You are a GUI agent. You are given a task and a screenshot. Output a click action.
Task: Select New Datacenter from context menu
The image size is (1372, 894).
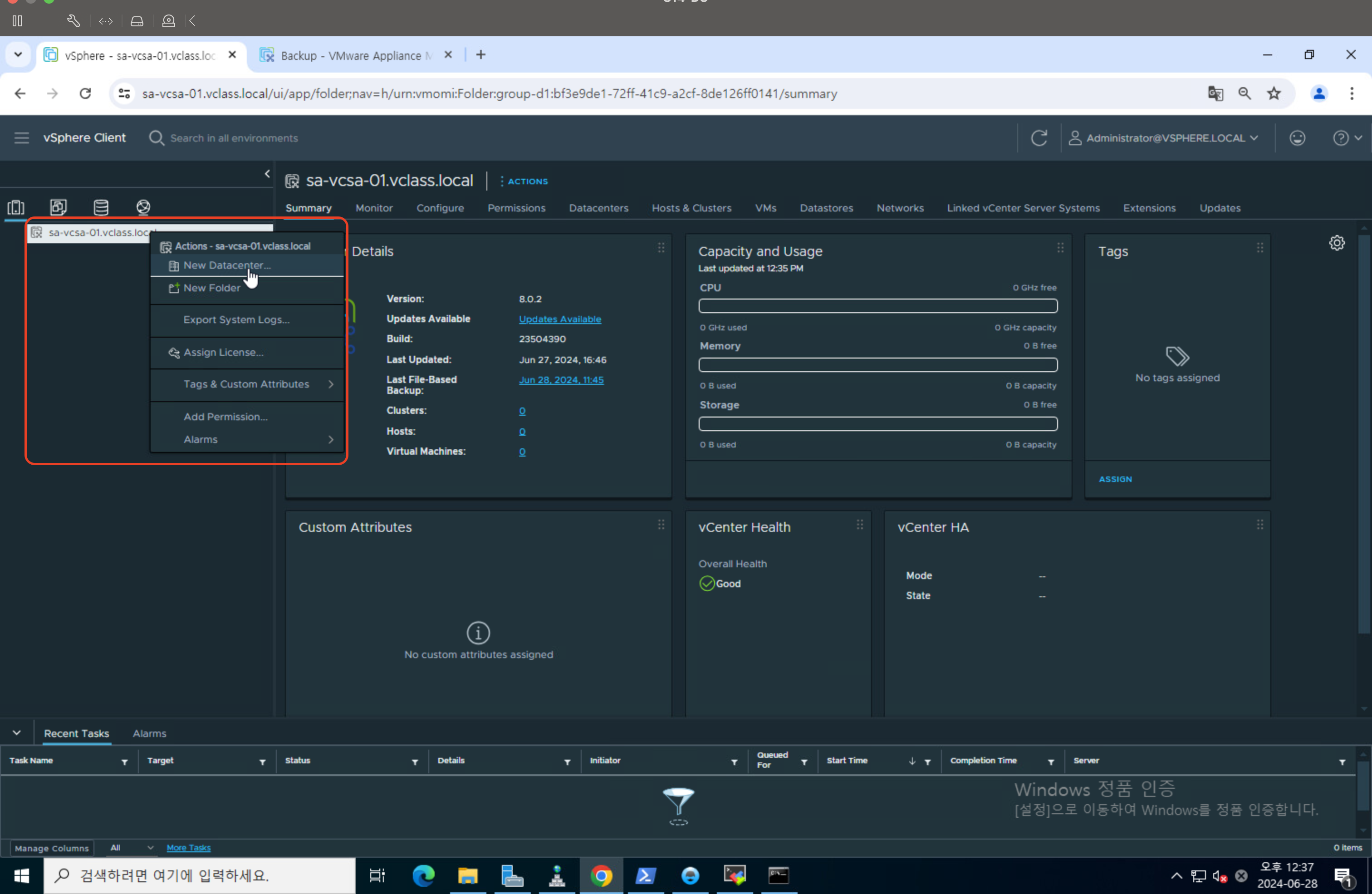[226, 265]
